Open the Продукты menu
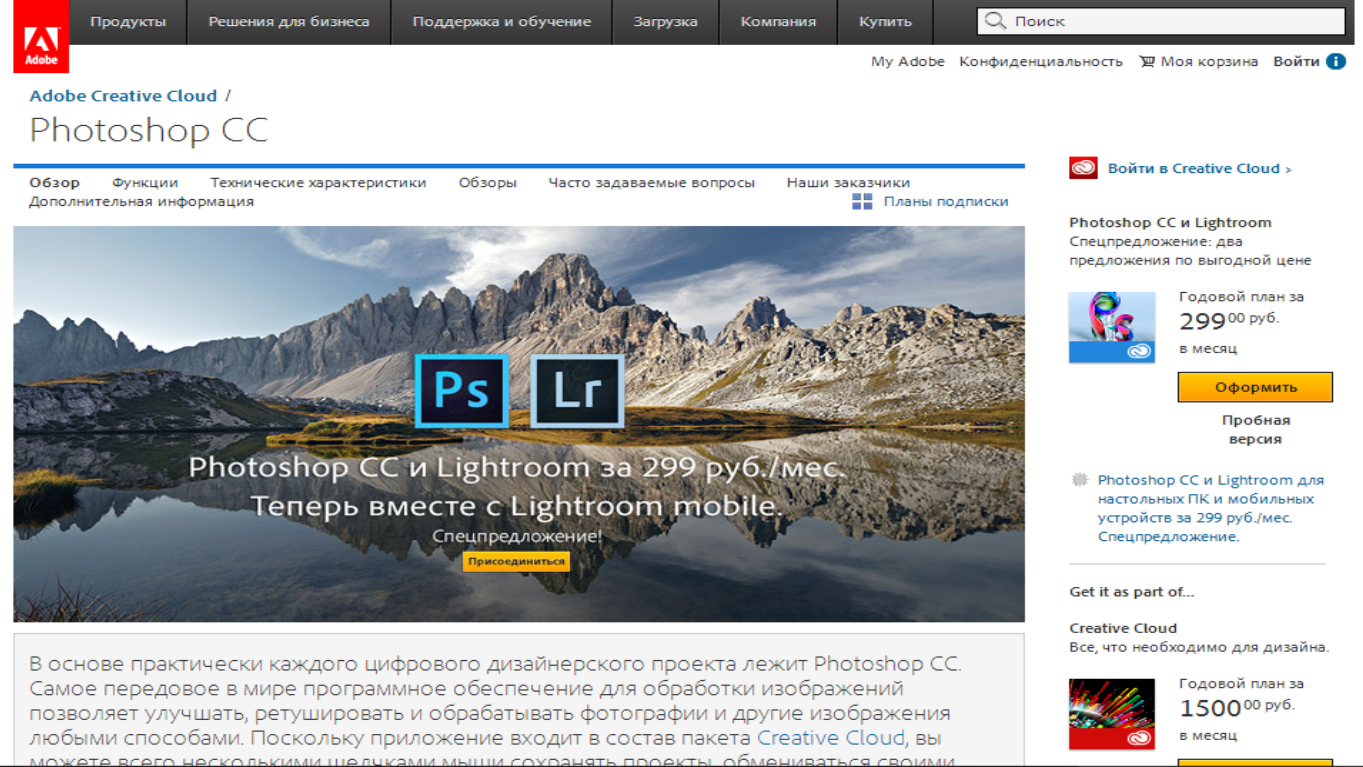 click(128, 22)
